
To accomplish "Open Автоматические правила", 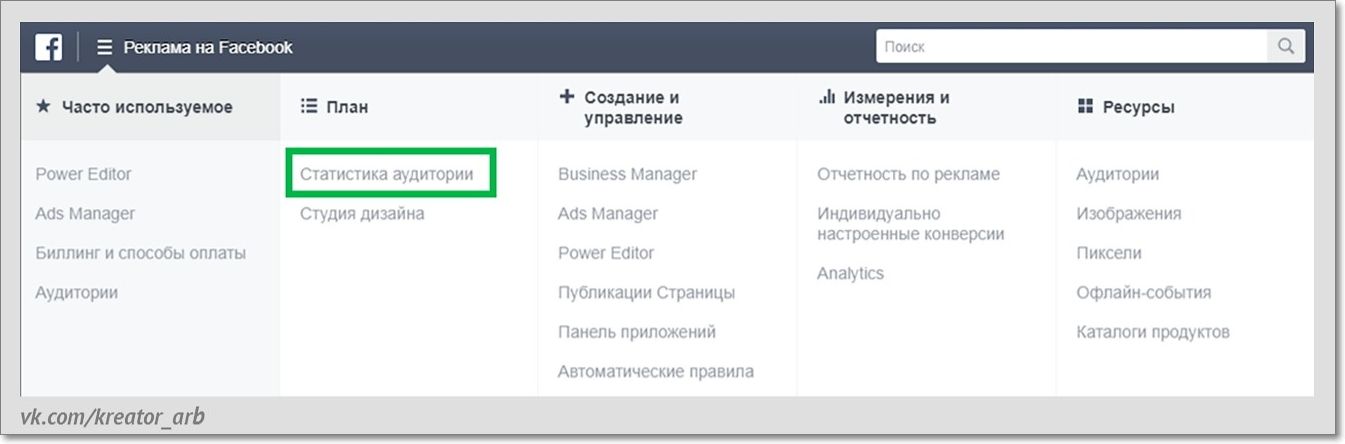I will click(x=656, y=372).
